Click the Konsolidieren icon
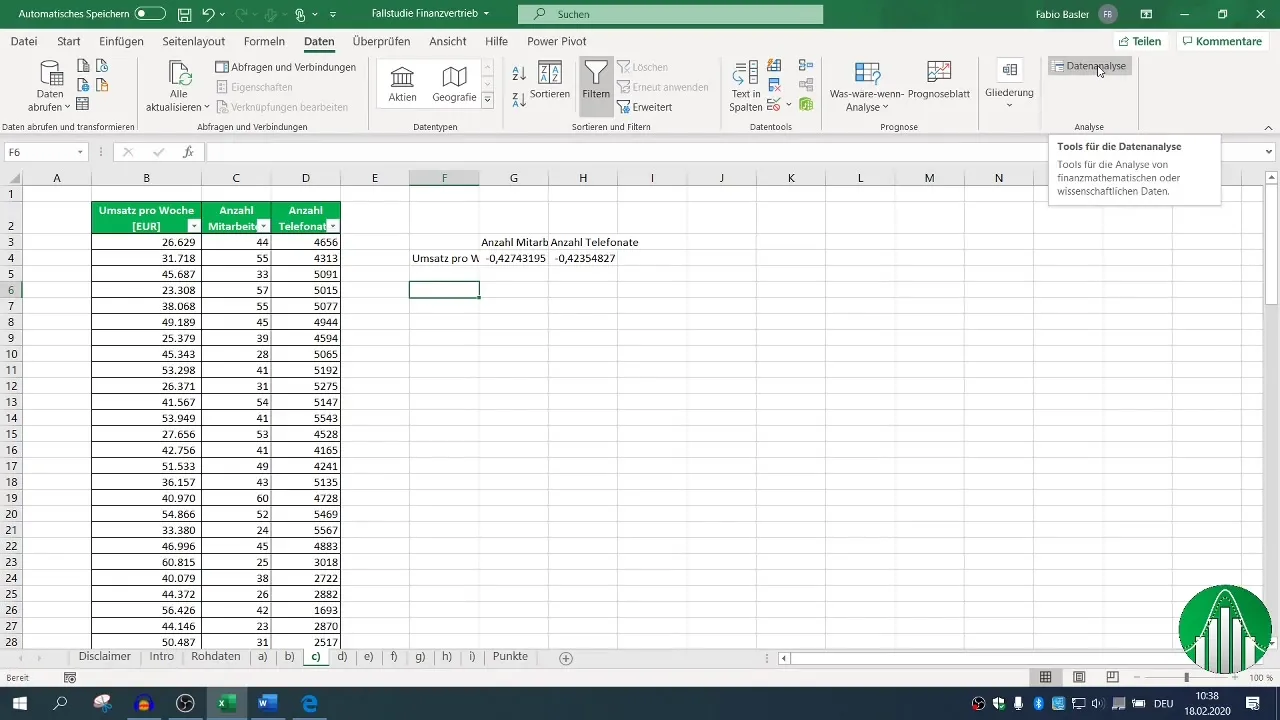Viewport: 1280px width, 720px height. point(806,66)
